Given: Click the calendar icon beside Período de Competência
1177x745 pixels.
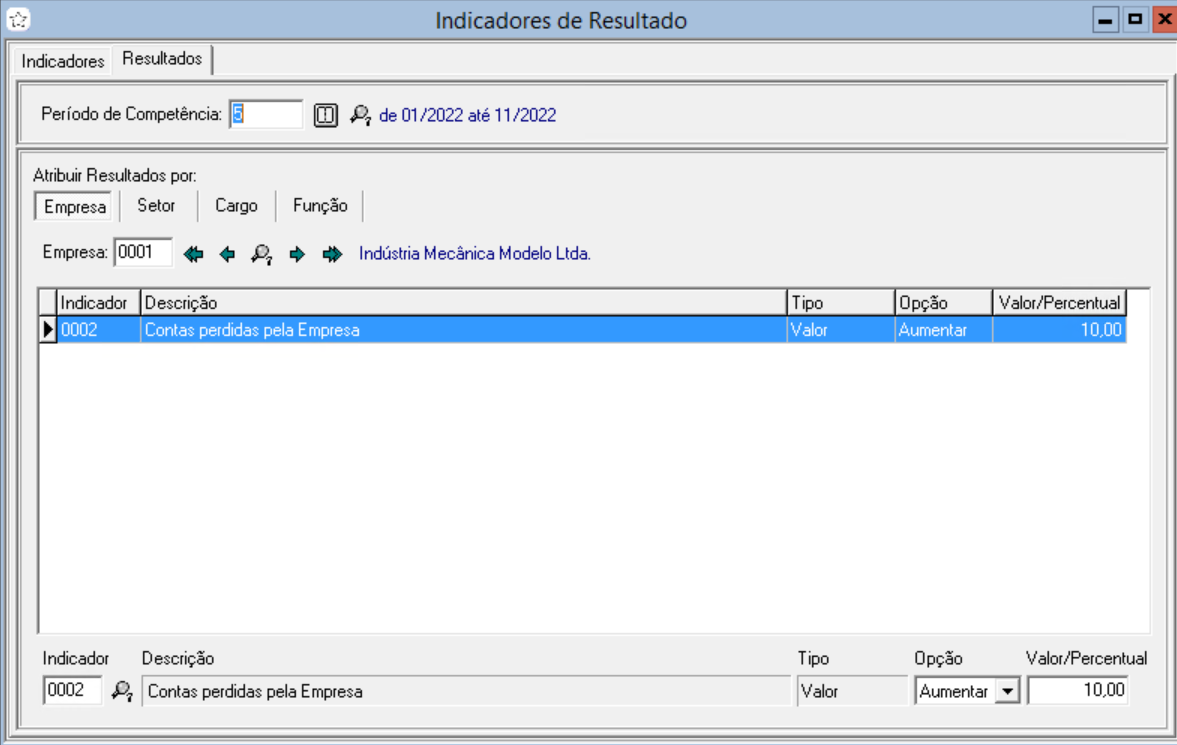Looking at the screenshot, I should pyautogui.click(x=327, y=115).
